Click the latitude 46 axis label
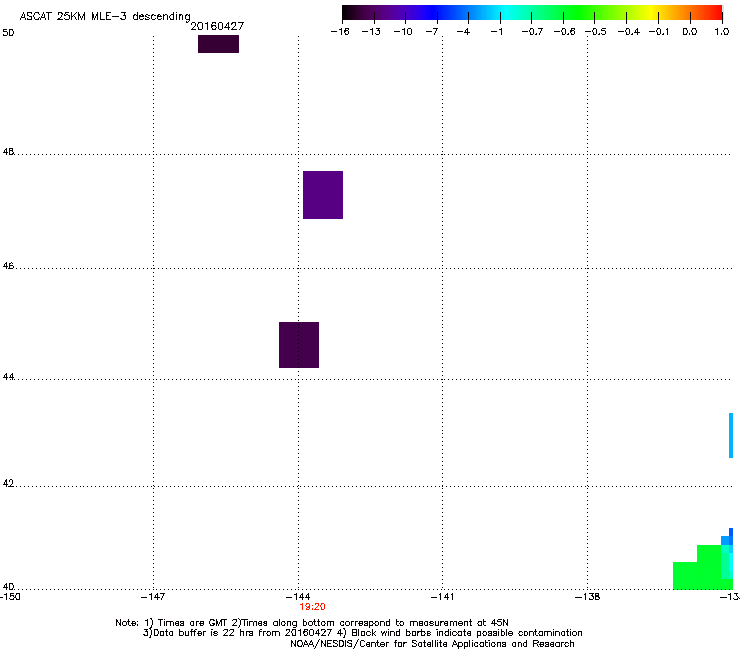 [x=8, y=266]
